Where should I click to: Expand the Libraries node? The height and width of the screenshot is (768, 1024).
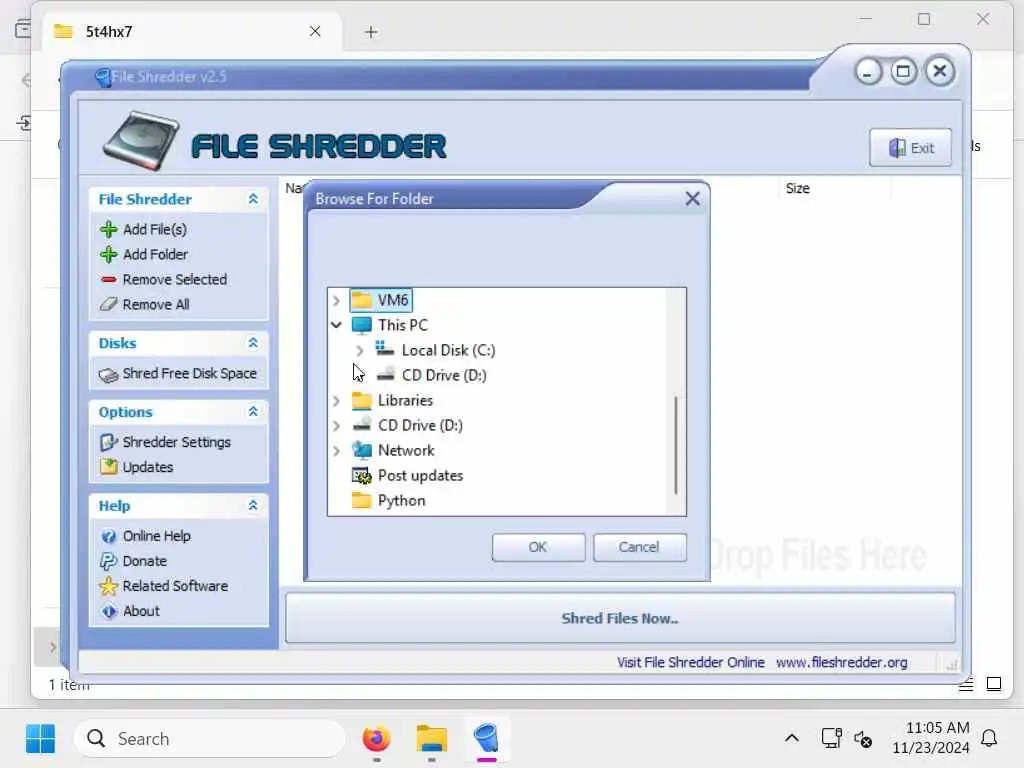point(336,400)
